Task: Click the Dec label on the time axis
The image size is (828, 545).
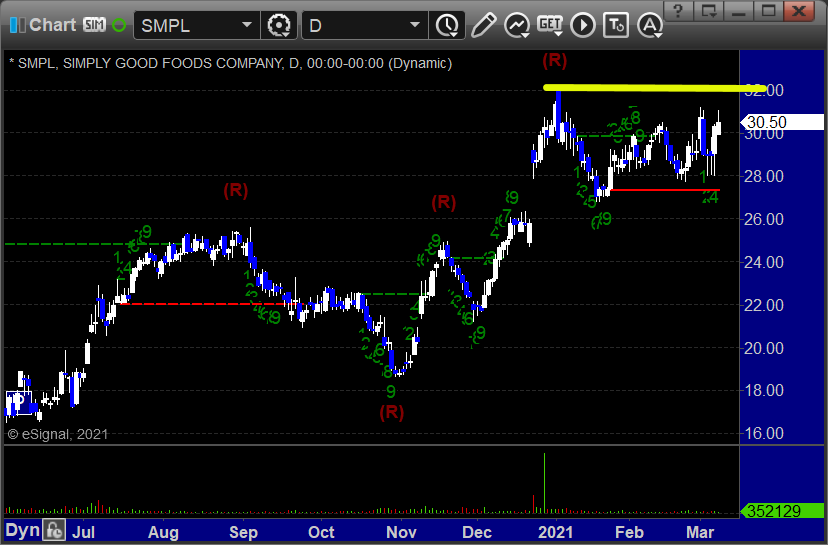Action: pos(477,532)
